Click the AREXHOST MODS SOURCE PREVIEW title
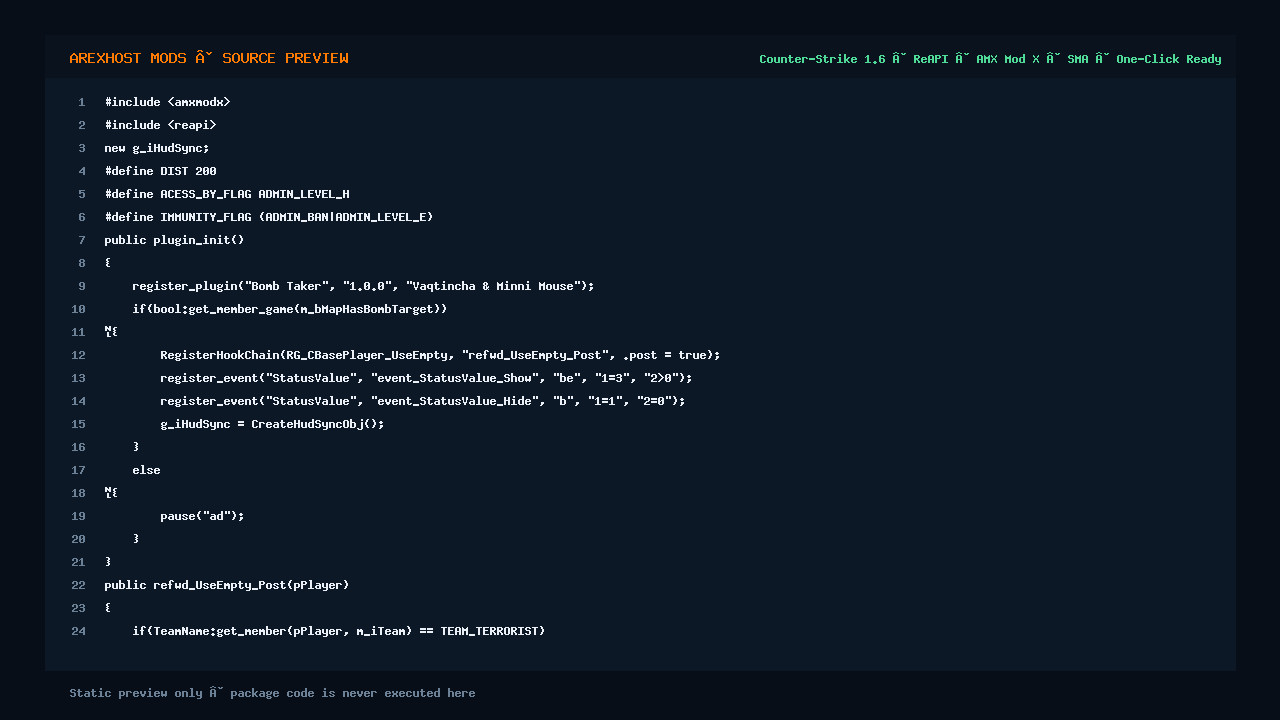The width and height of the screenshot is (1280, 720). pyautogui.click(x=209, y=58)
